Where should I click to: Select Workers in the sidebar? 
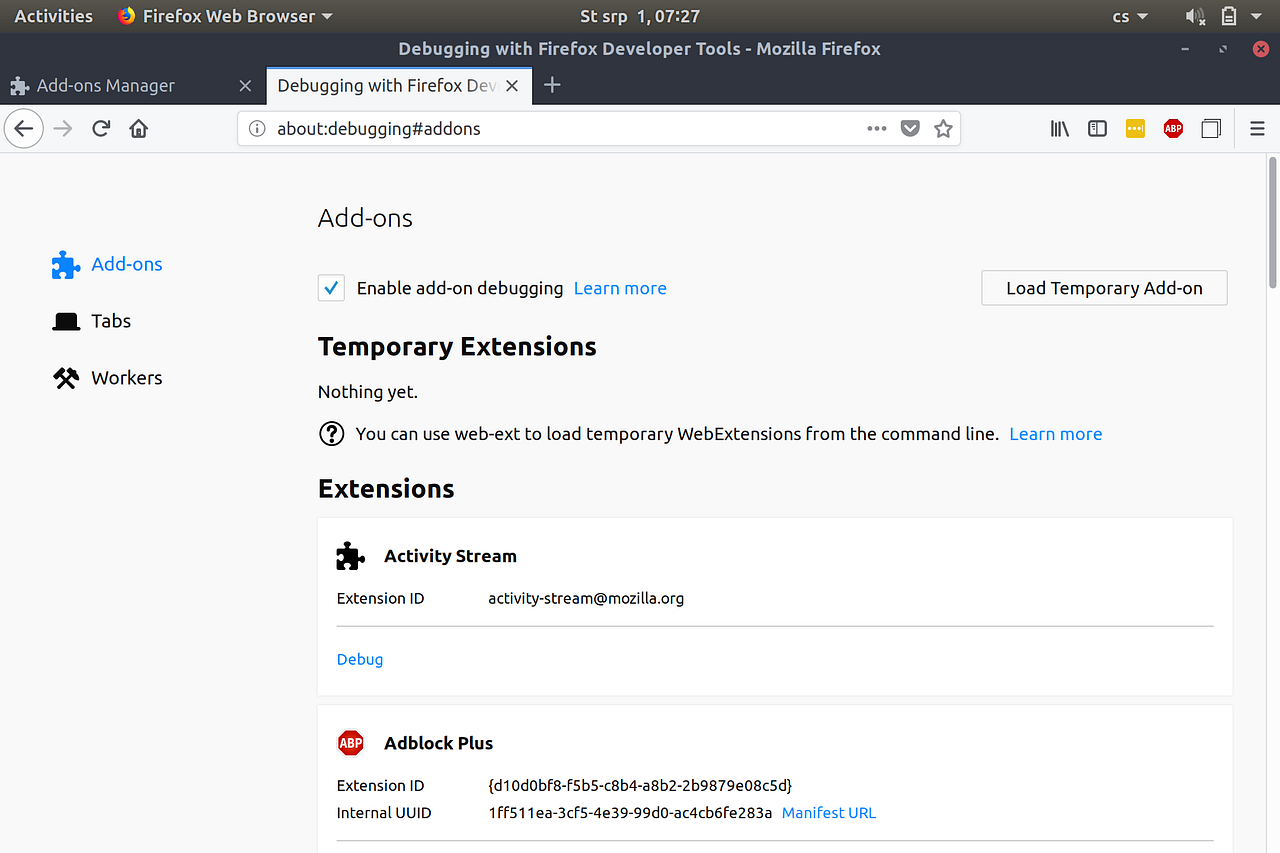click(x=126, y=378)
